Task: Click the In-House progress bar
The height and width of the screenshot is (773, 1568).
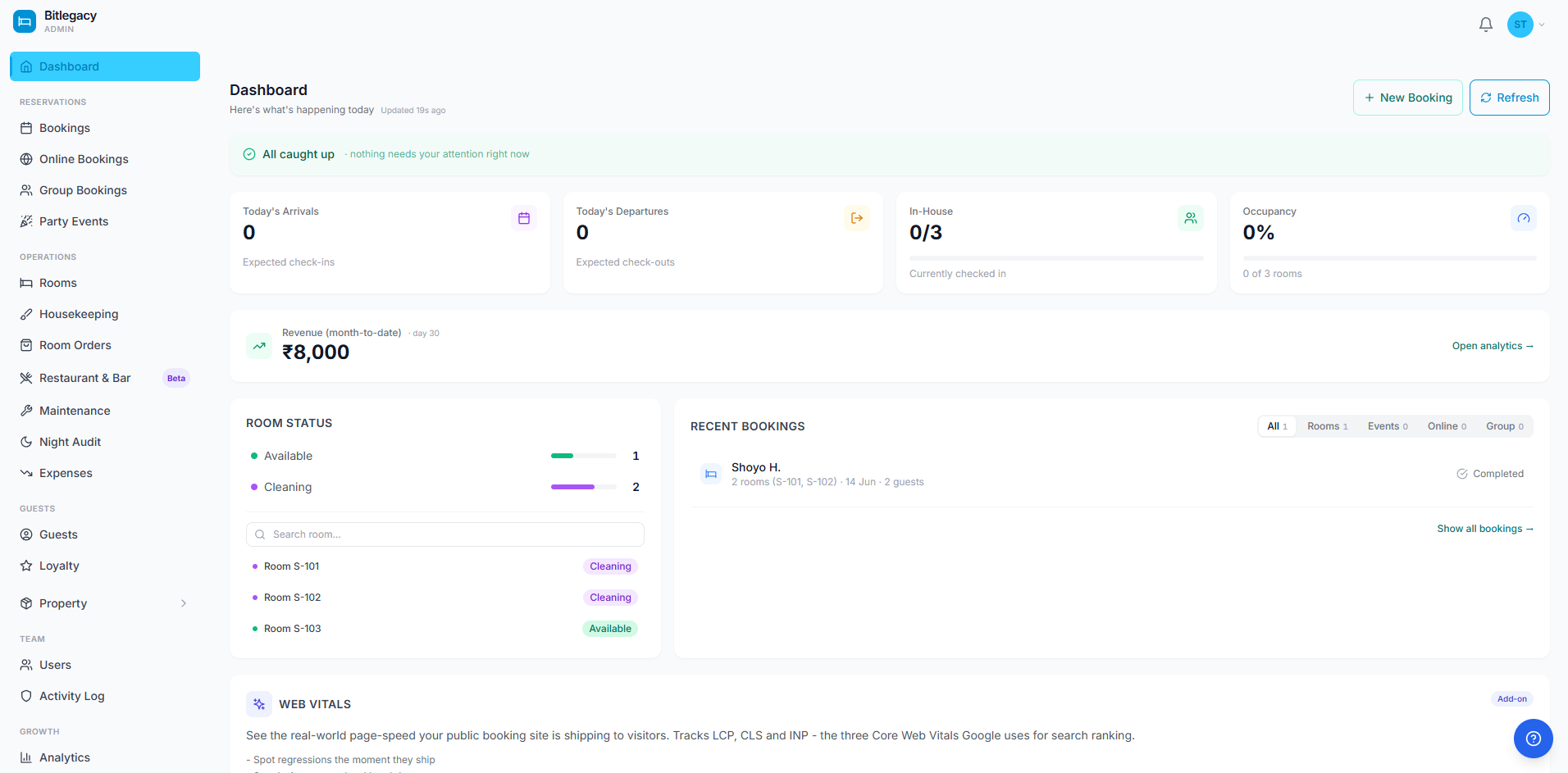Action: 1056,258
